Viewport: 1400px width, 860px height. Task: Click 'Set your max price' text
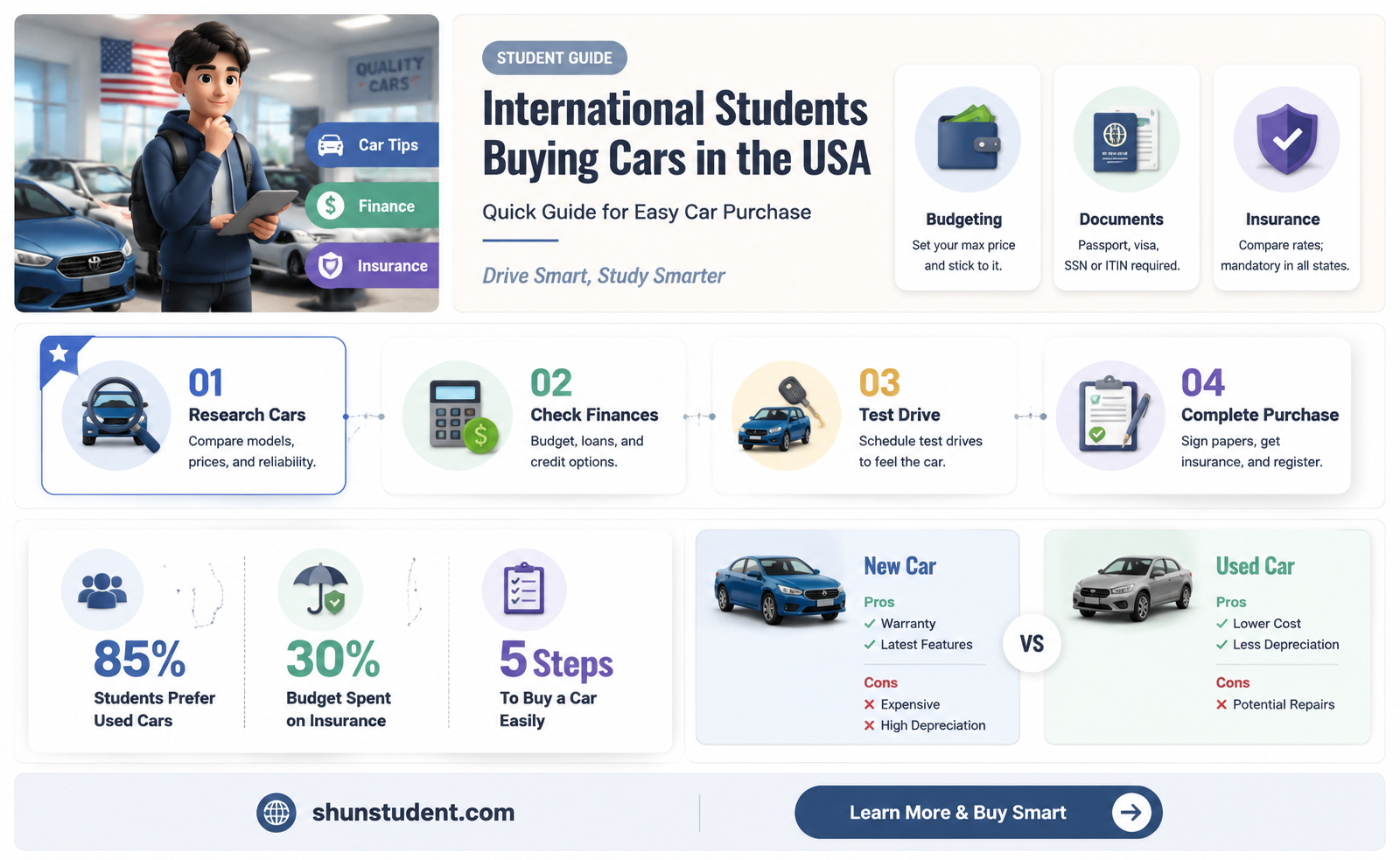(x=963, y=245)
